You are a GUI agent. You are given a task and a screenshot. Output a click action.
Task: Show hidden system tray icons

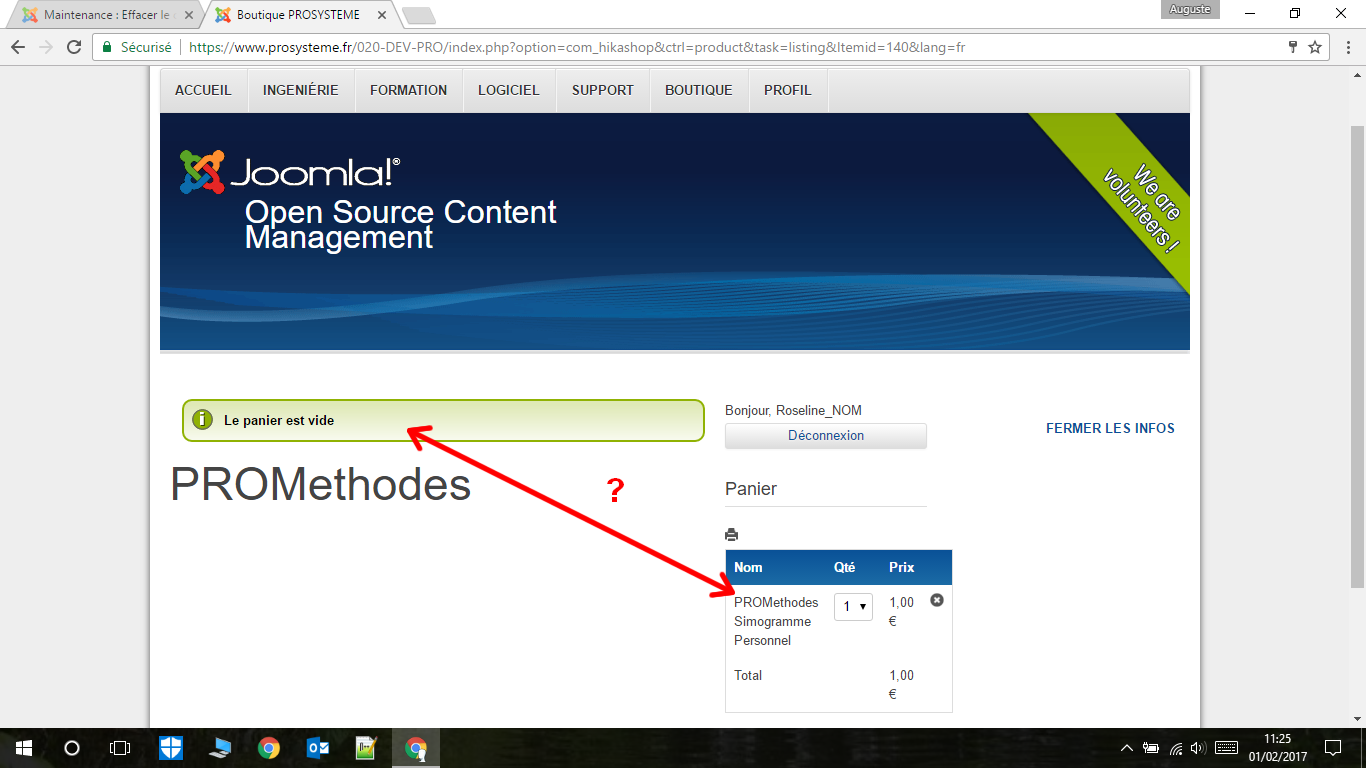[1127, 748]
